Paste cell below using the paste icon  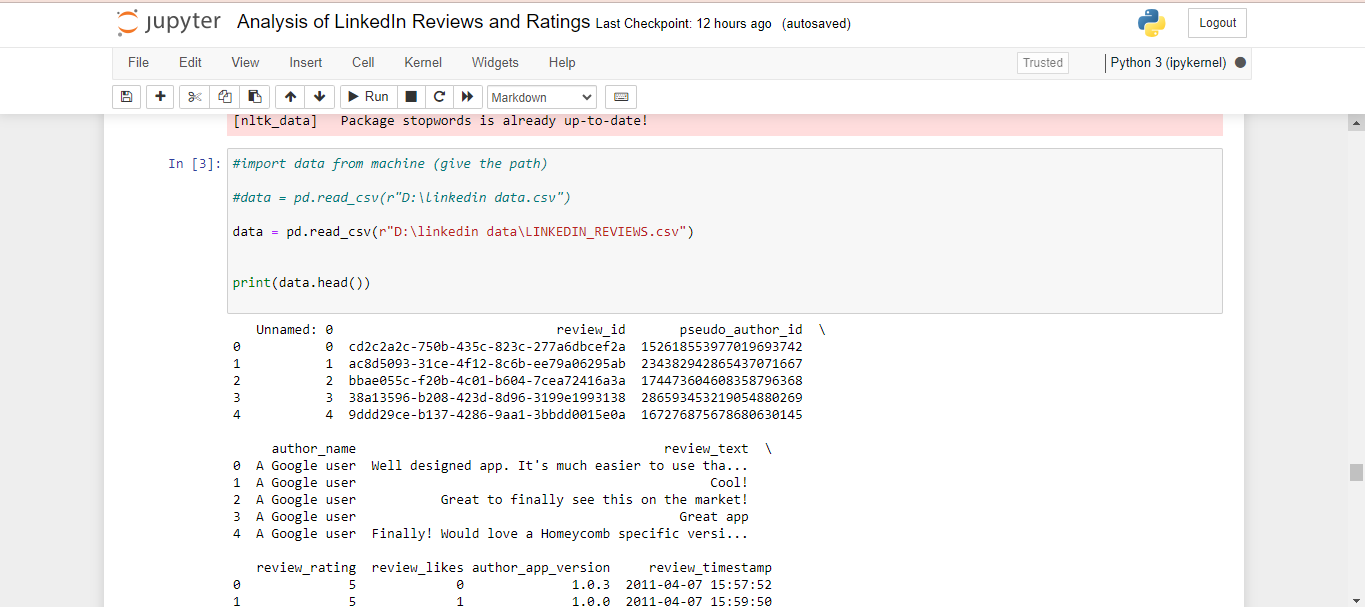tap(254, 96)
